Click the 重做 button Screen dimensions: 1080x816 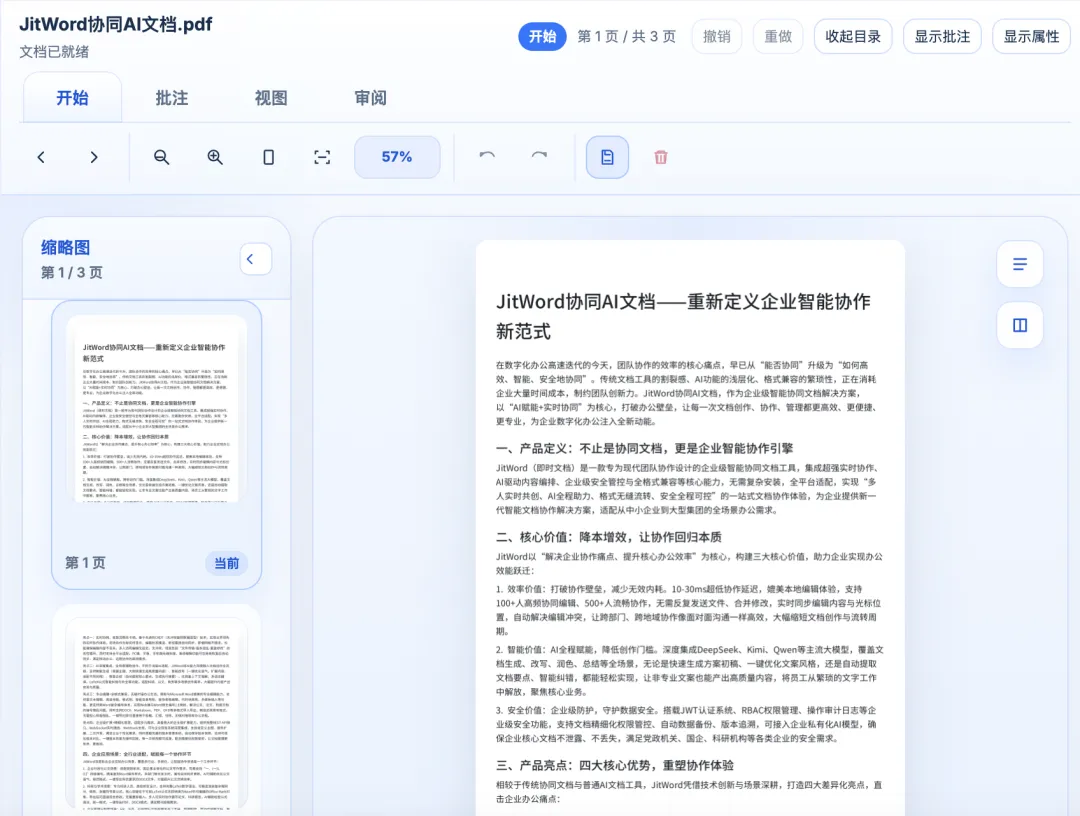778,36
